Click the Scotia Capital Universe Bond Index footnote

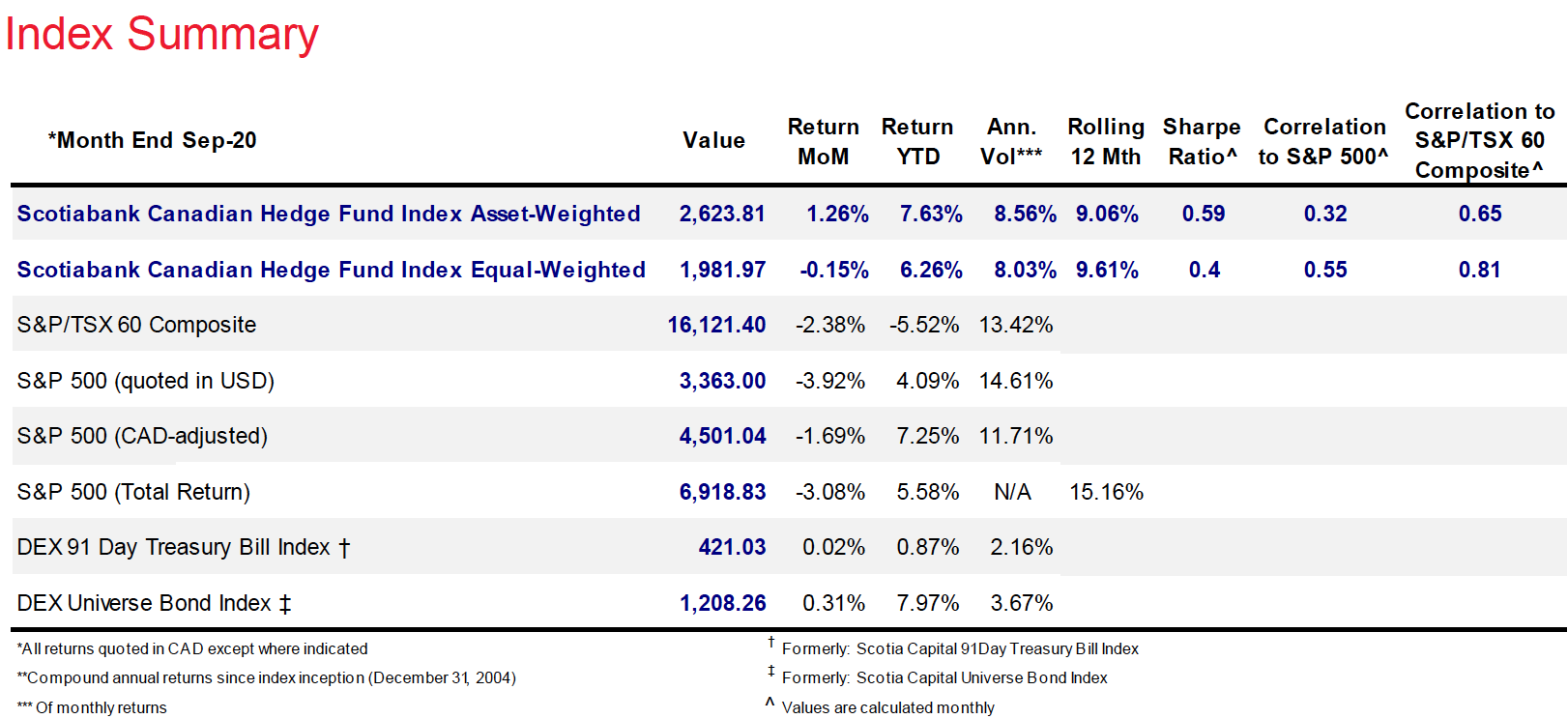(x=944, y=678)
